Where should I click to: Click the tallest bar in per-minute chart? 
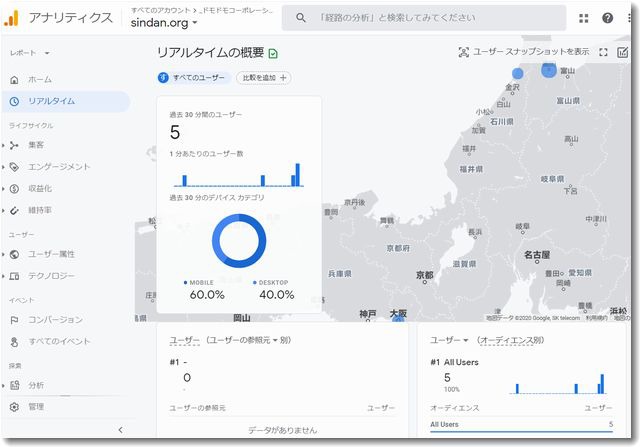click(298, 175)
